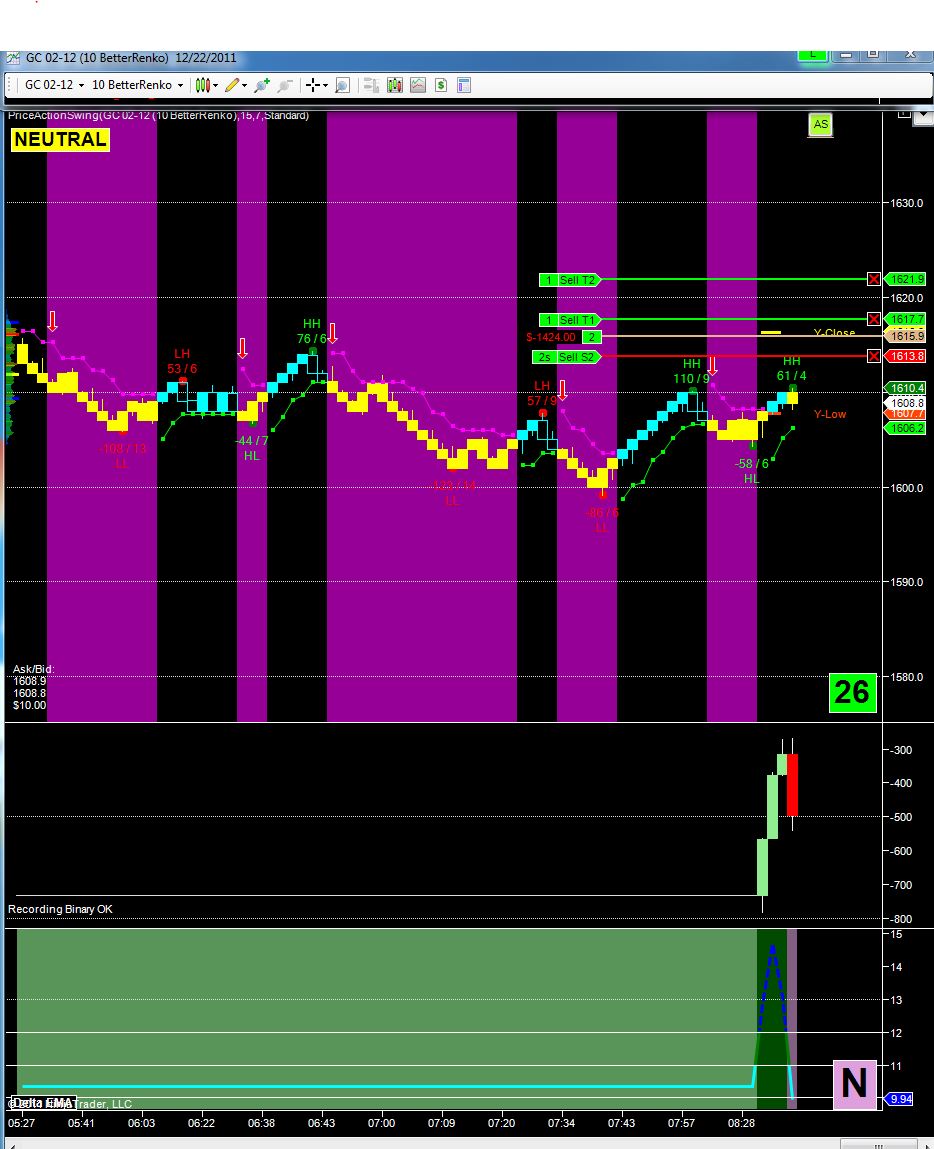Click the LH 53 / 6 swing label
The image size is (934, 1149).
182,361
